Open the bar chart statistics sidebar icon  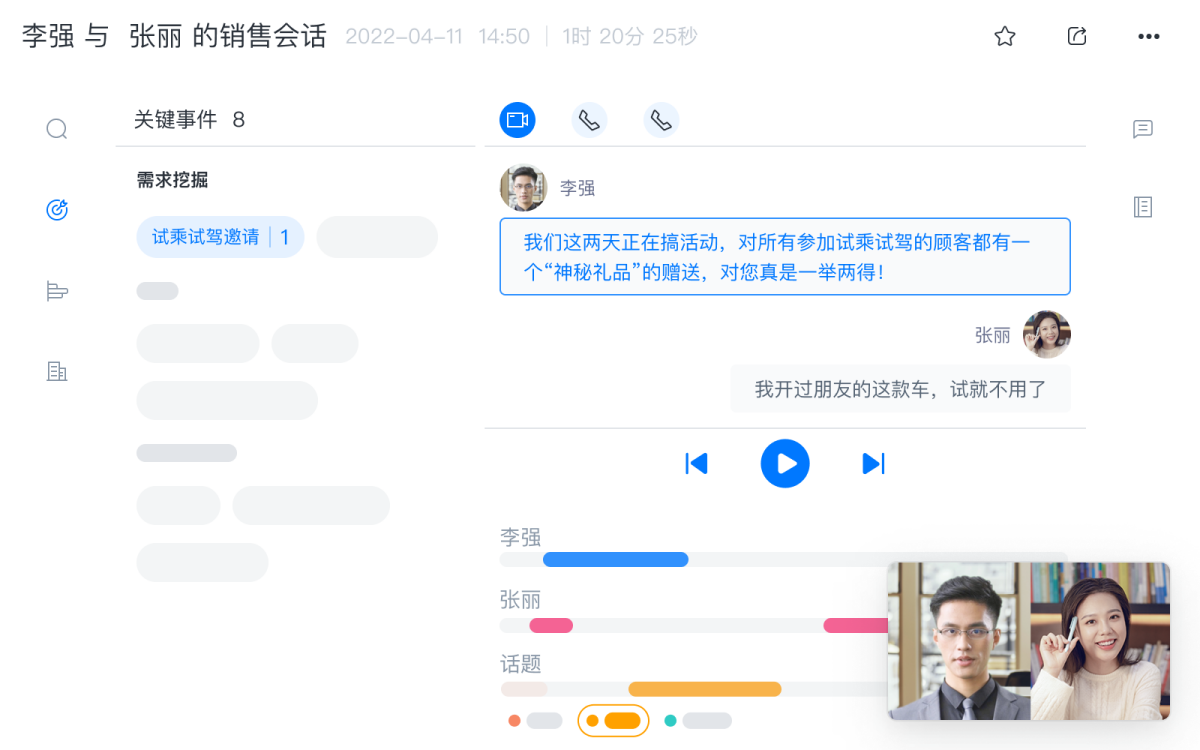pos(57,291)
